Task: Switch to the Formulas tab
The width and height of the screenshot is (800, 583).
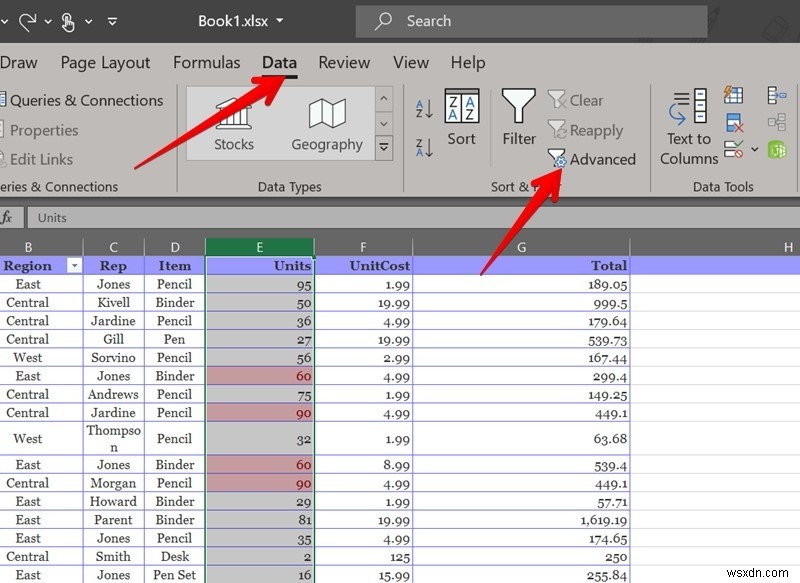Action: (x=207, y=62)
